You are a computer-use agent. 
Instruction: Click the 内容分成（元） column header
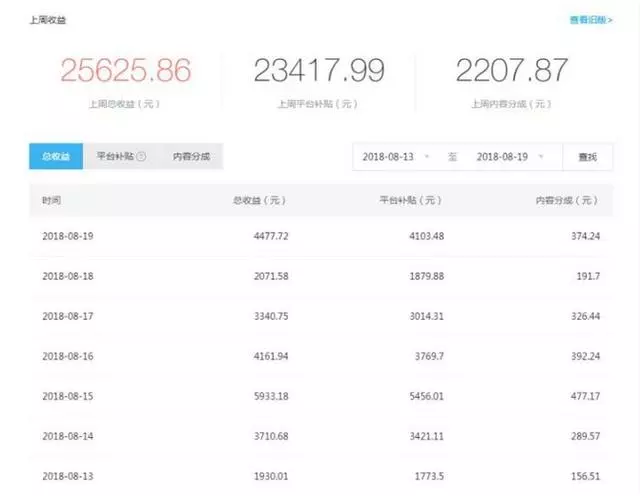(x=567, y=200)
